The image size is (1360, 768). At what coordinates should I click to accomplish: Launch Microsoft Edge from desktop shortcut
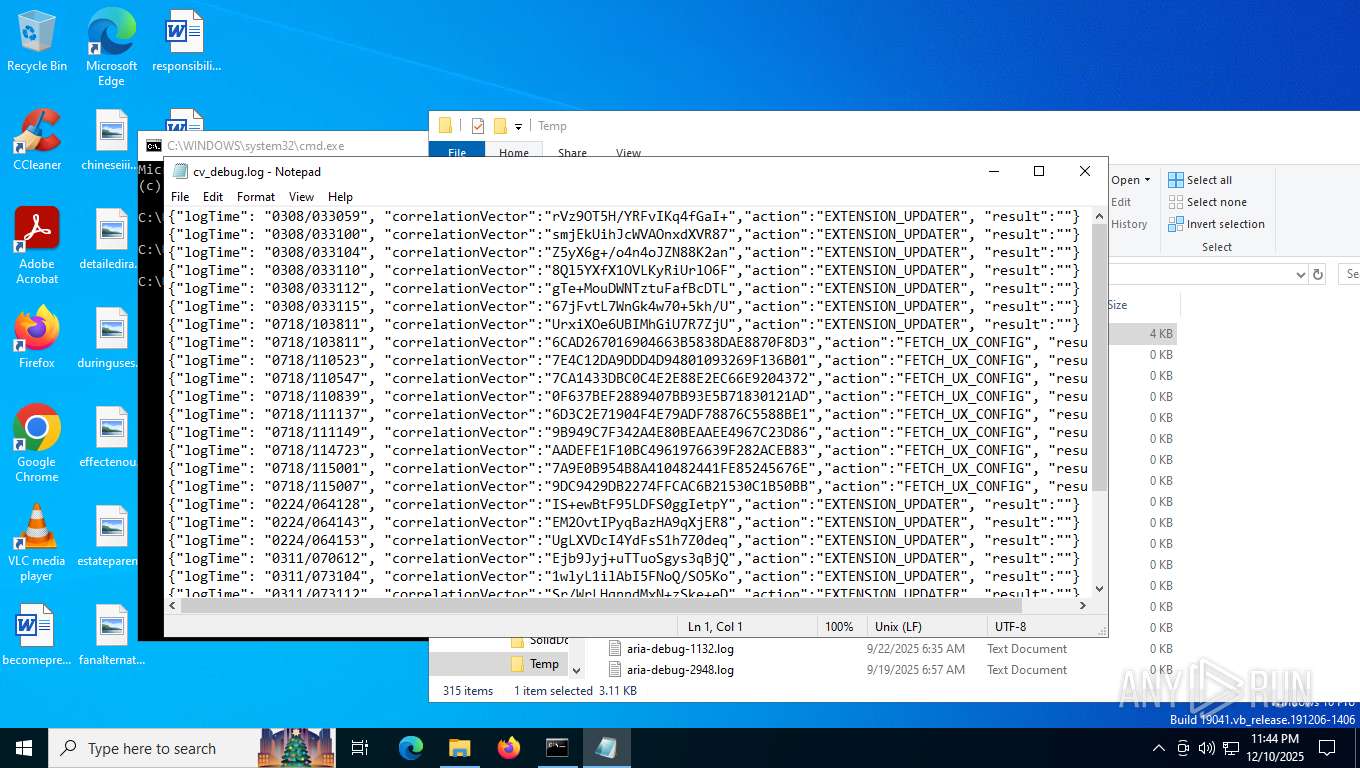(111, 46)
